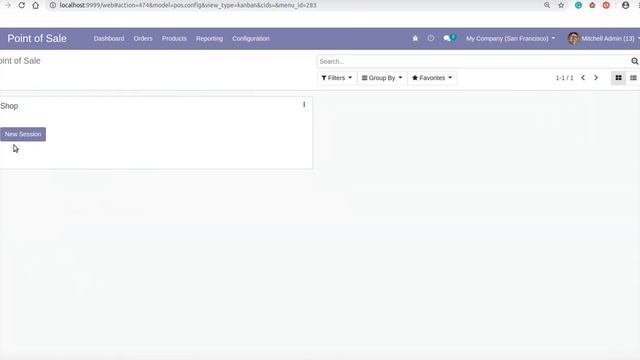Open the browser profile avatar icon
Image resolution: width=640 pixels, height=360 pixels.
(x=625, y=5)
